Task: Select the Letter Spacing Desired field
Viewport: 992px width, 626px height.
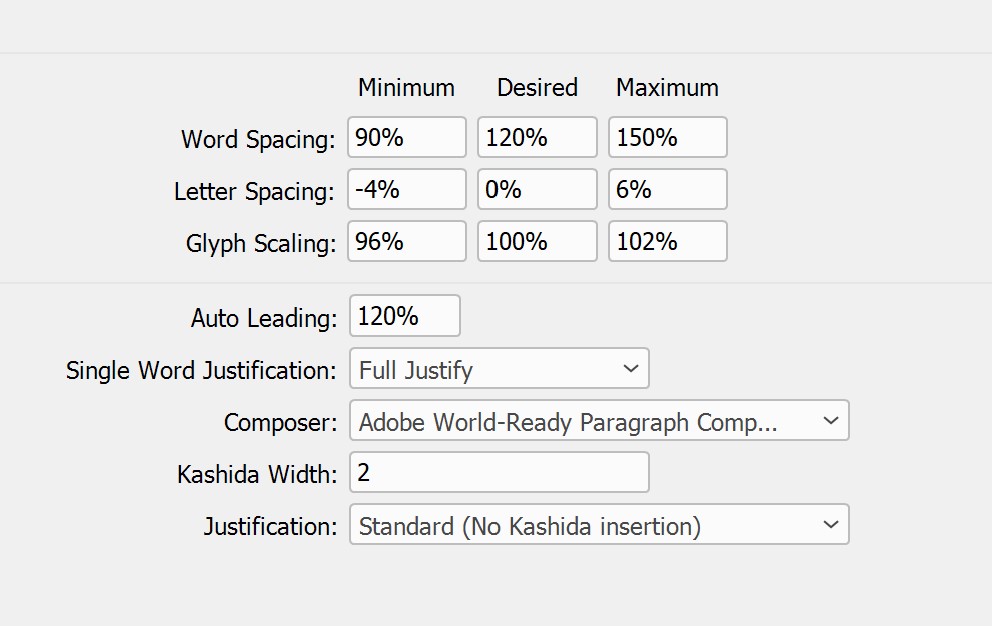Action: 537,190
